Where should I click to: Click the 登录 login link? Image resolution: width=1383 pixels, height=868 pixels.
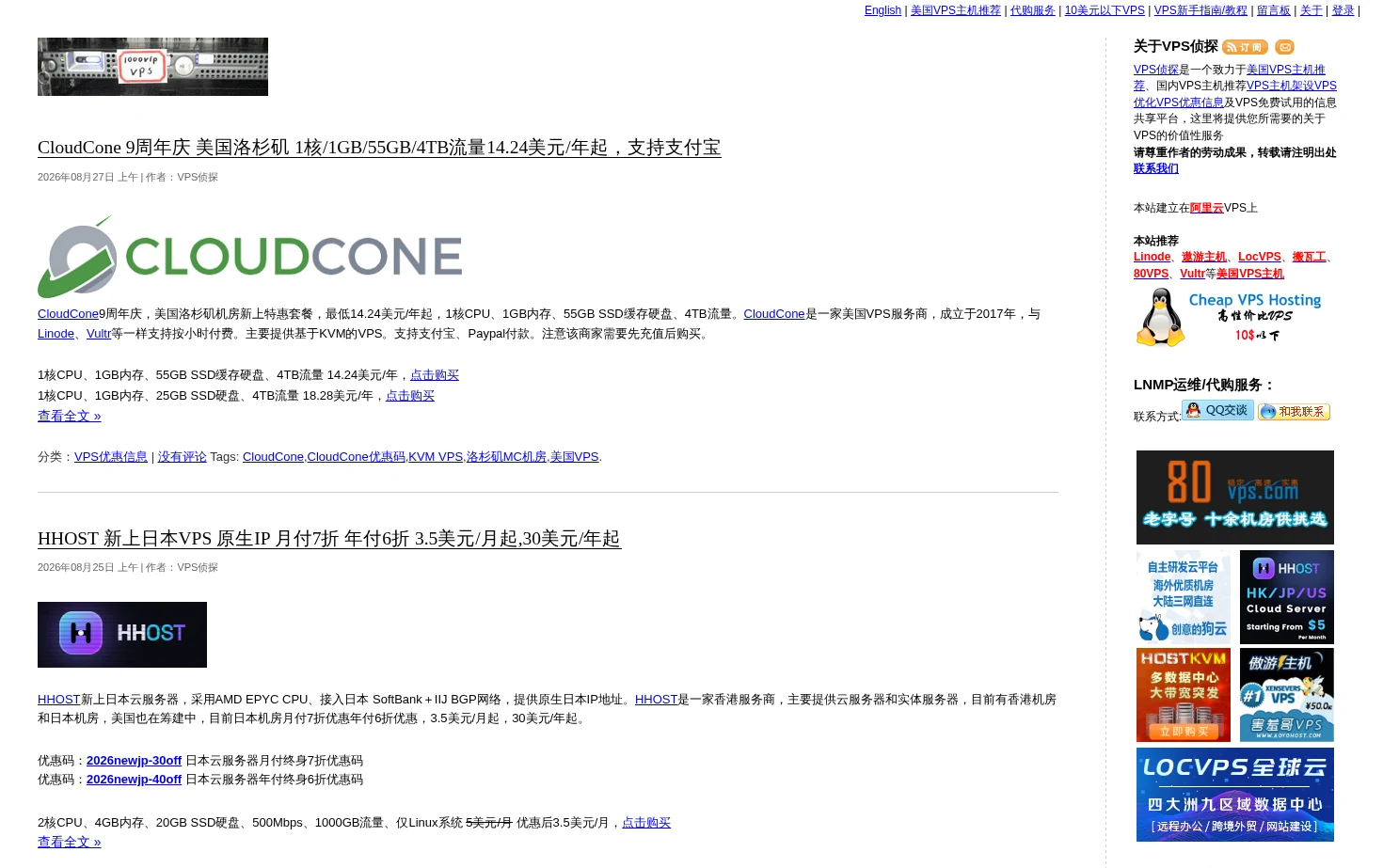[1343, 10]
